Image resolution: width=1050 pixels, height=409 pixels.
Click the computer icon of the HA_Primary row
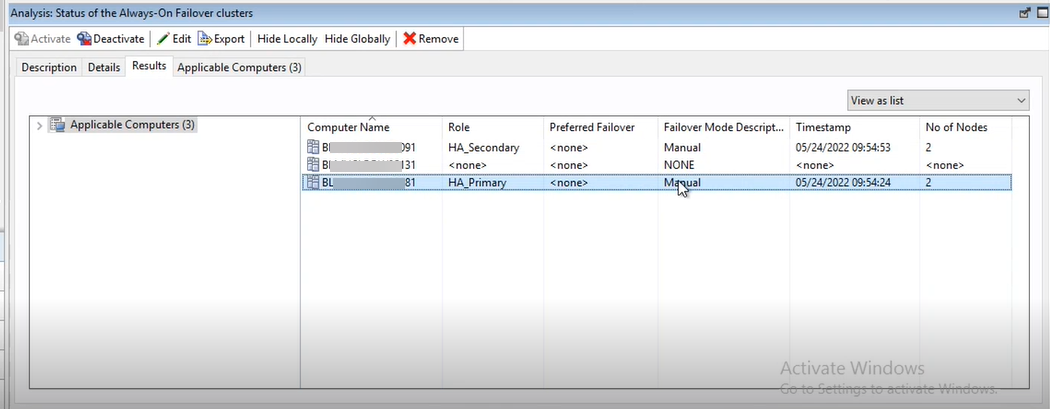pos(313,182)
